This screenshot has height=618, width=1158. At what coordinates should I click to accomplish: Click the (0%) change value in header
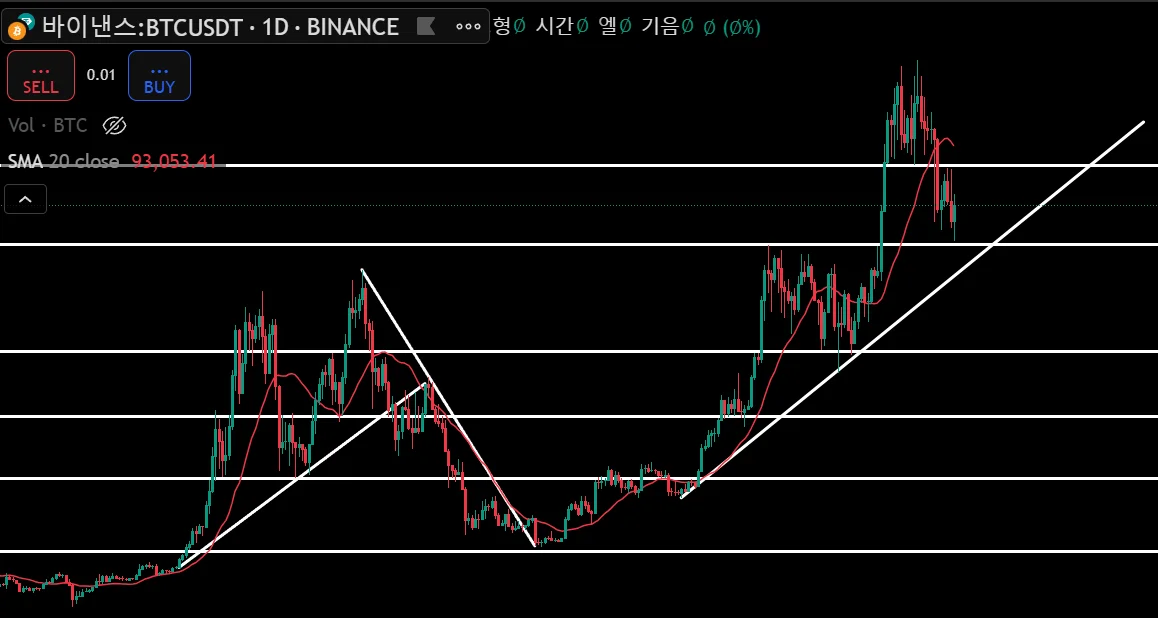click(741, 27)
